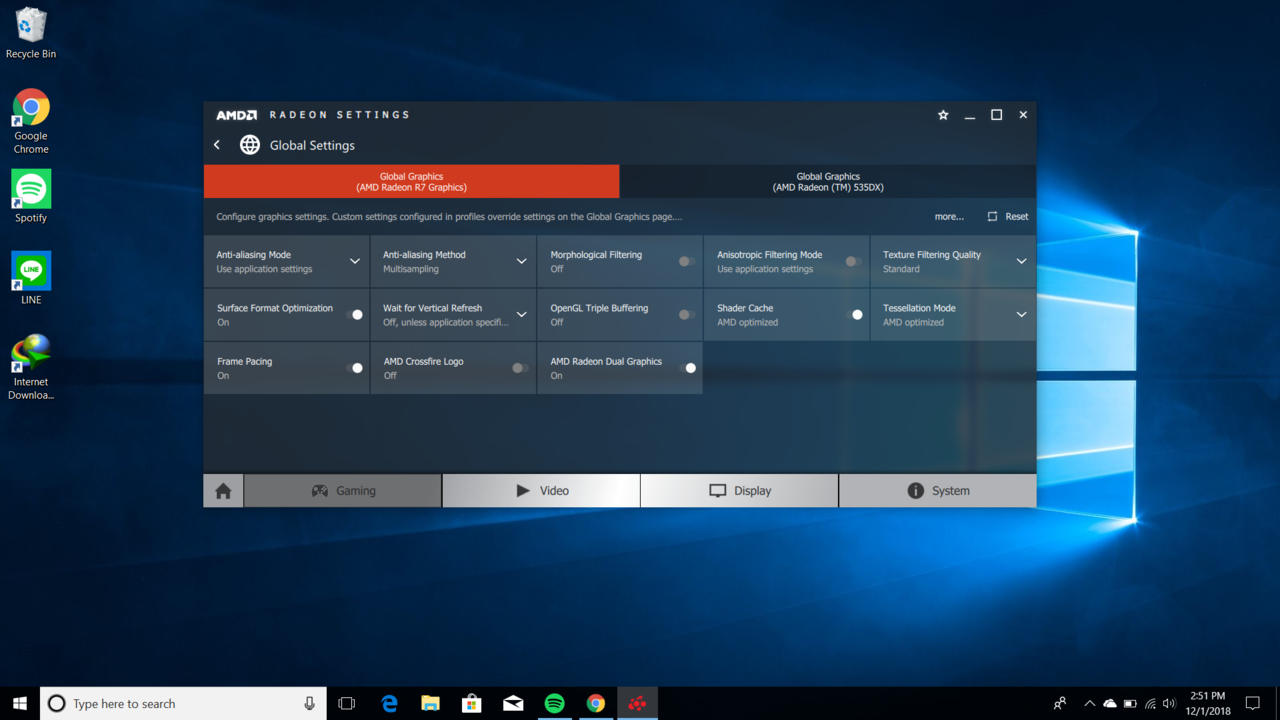This screenshot has width=1280, height=720.
Task: Check battery status tray icon
Action: pyautogui.click(x=1130, y=704)
